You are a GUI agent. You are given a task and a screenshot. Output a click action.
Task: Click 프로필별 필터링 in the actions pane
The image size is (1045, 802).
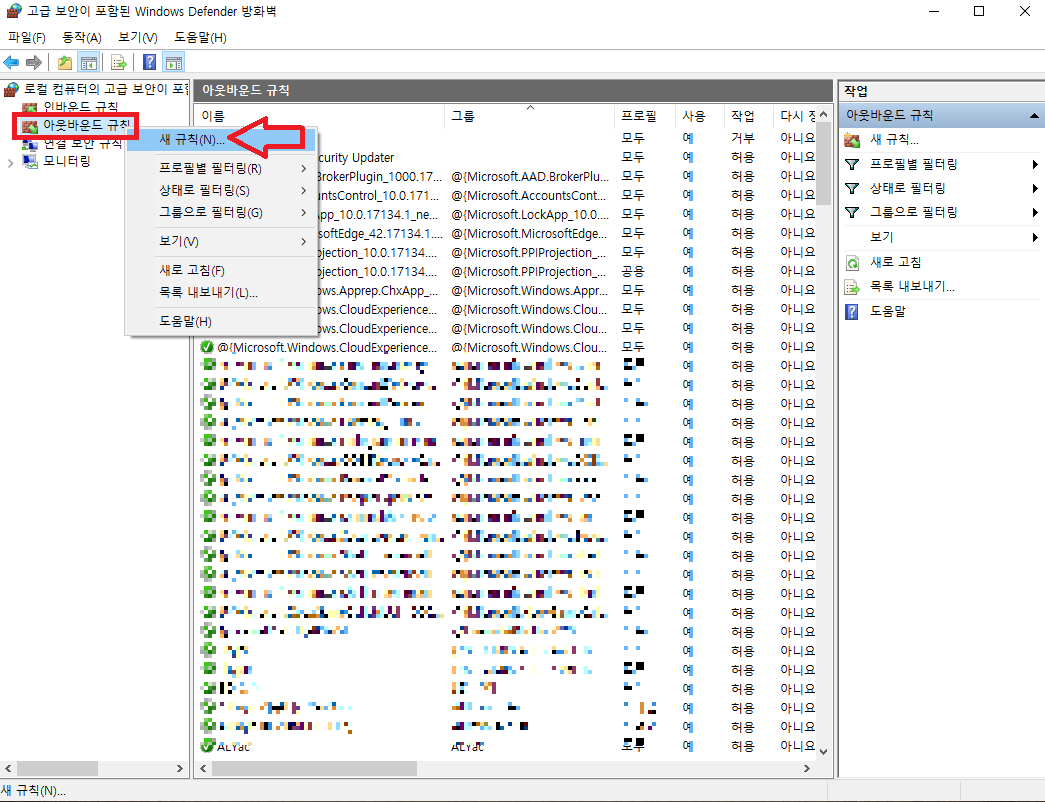tap(914, 164)
